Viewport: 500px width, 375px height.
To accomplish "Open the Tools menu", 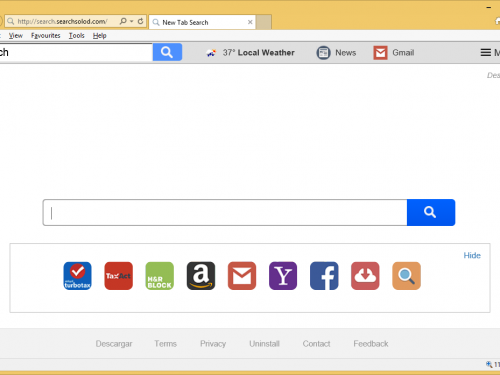I will click(x=77, y=36).
